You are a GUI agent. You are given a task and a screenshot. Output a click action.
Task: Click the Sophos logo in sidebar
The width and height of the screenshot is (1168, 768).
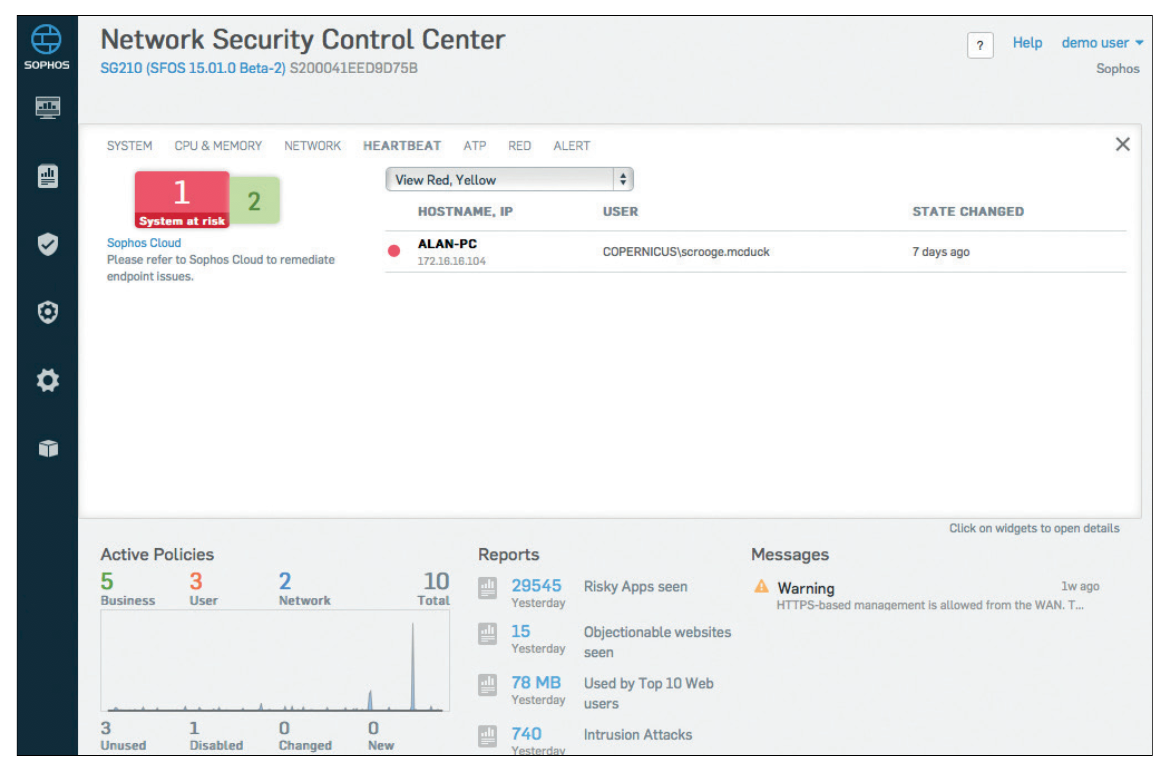[x=46, y=47]
